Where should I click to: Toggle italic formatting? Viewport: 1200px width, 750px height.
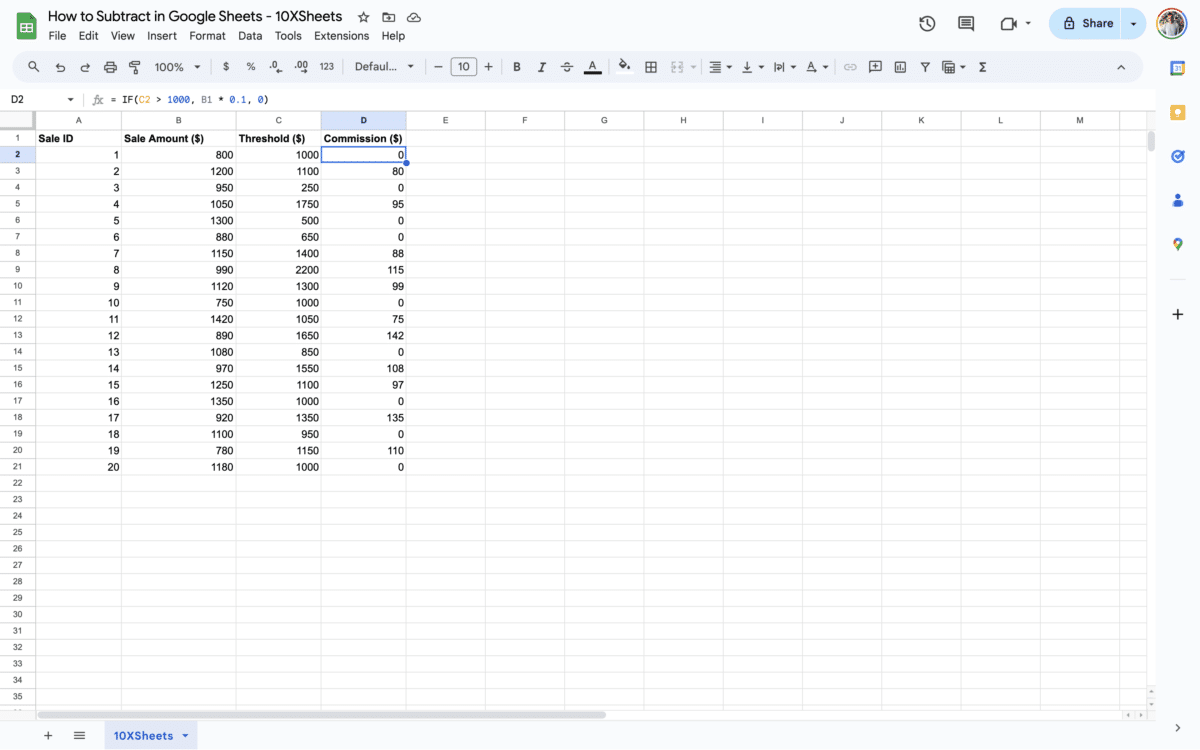coord(541,66)
